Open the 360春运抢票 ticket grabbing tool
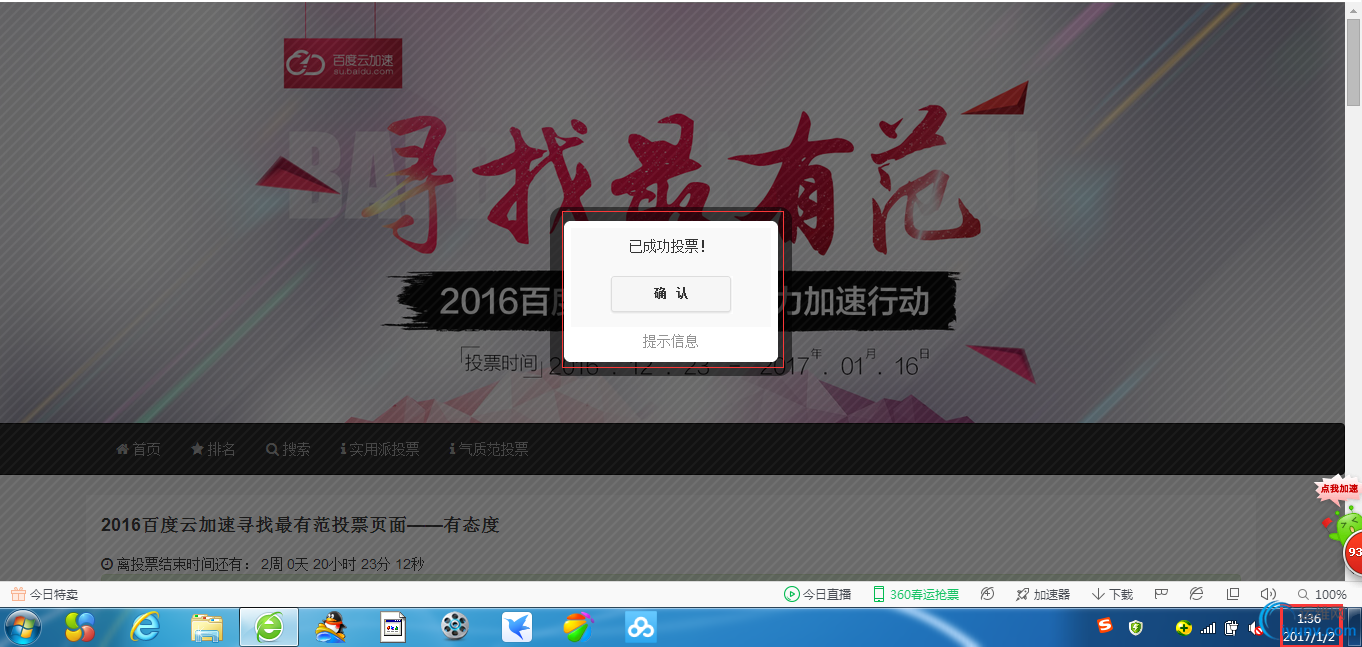The width and height of the screenshot is (1362, 647). tap(915, 593)
